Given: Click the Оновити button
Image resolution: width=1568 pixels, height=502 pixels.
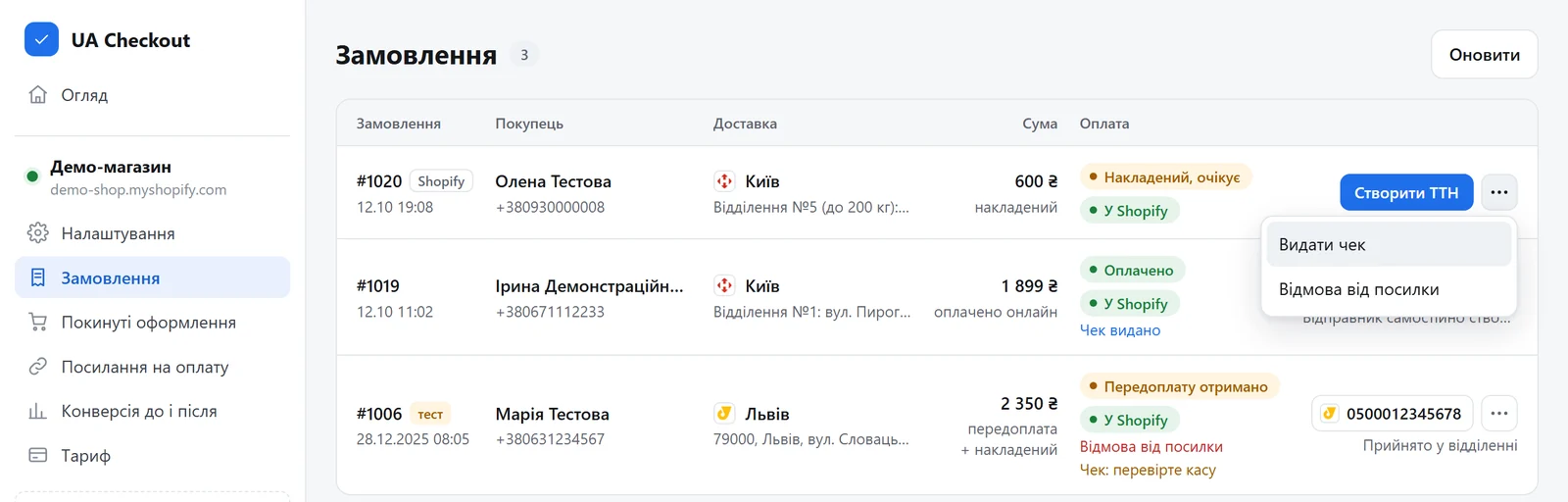Looking at the screenshot, I should point(1485,55).
